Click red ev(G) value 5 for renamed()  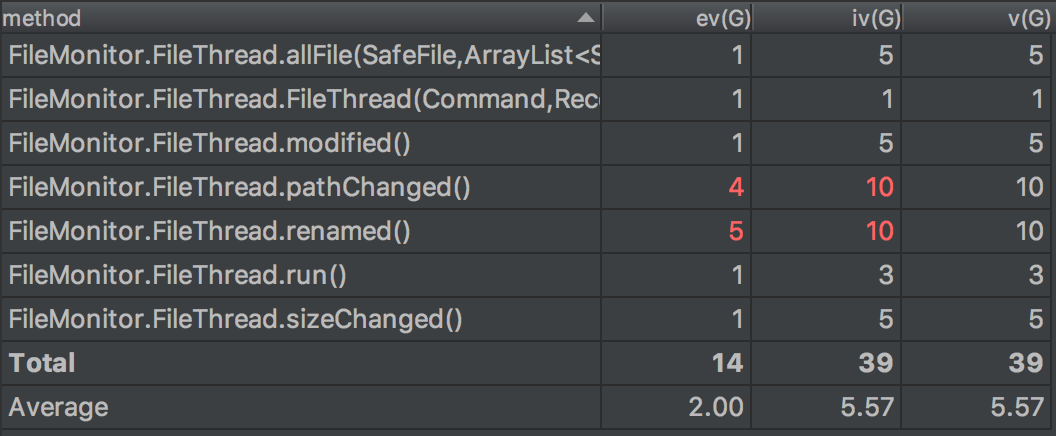point(736,231)
